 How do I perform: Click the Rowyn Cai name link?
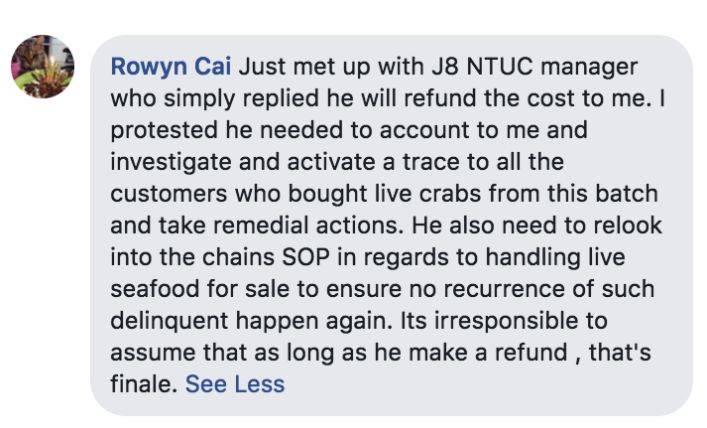172,67
